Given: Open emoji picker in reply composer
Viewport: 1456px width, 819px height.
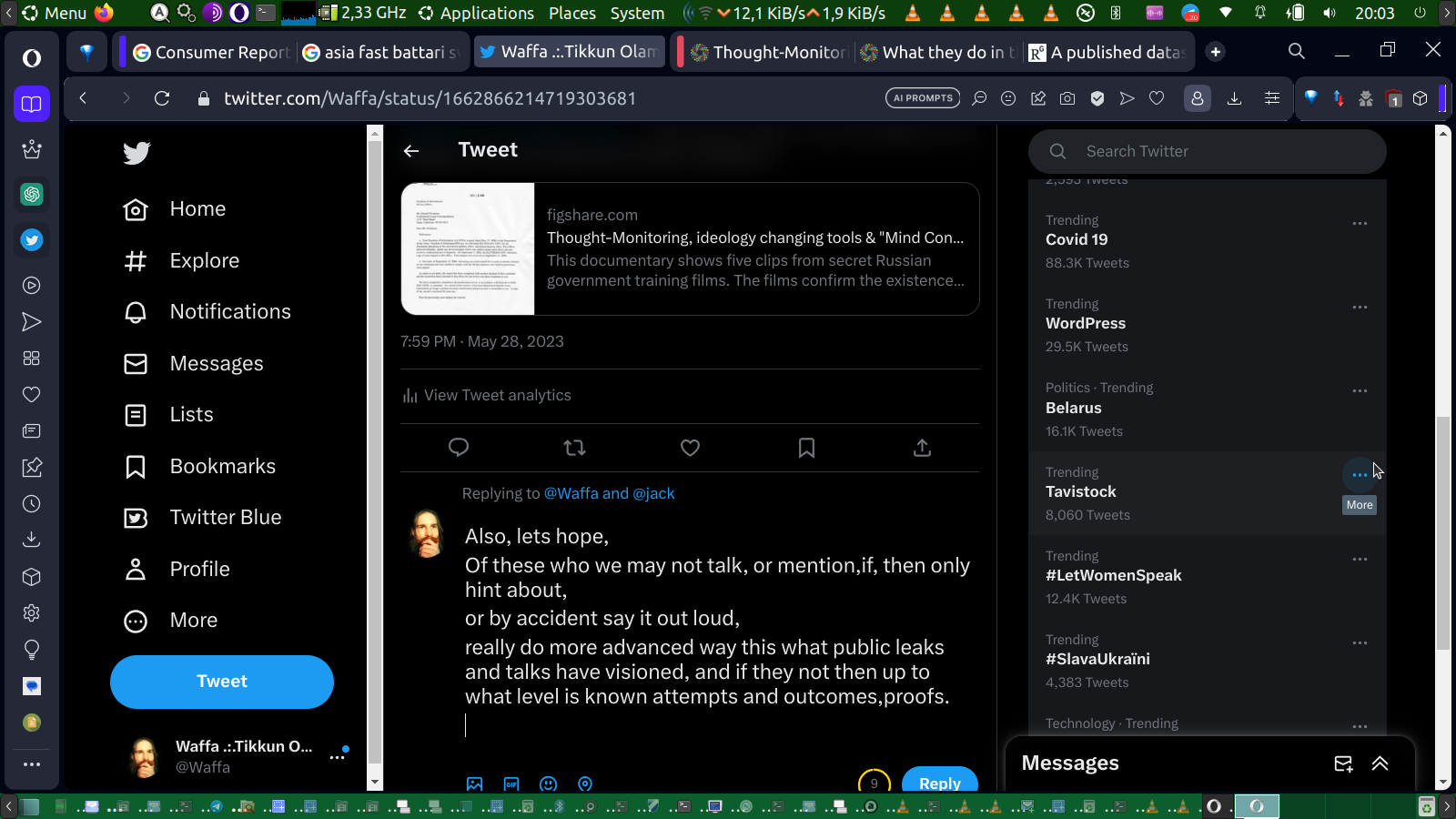Looking at the screenshot, I should 548,784.
